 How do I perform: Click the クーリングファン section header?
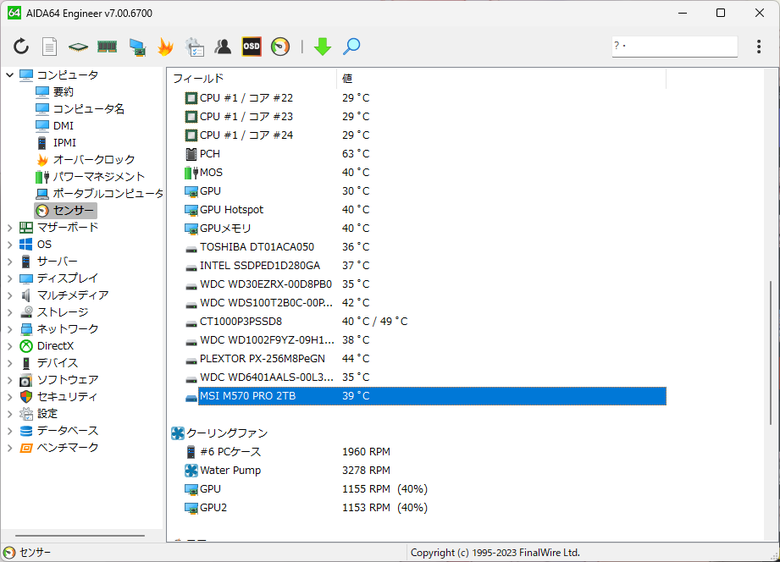coord(219,433)
